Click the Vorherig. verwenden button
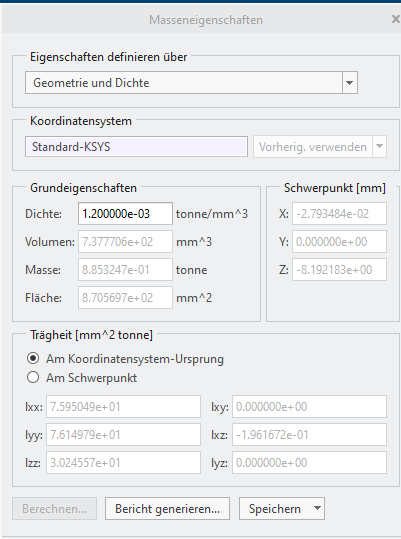Screen dimensions: 401x539 pyautogui.click(x=313, y=147)
